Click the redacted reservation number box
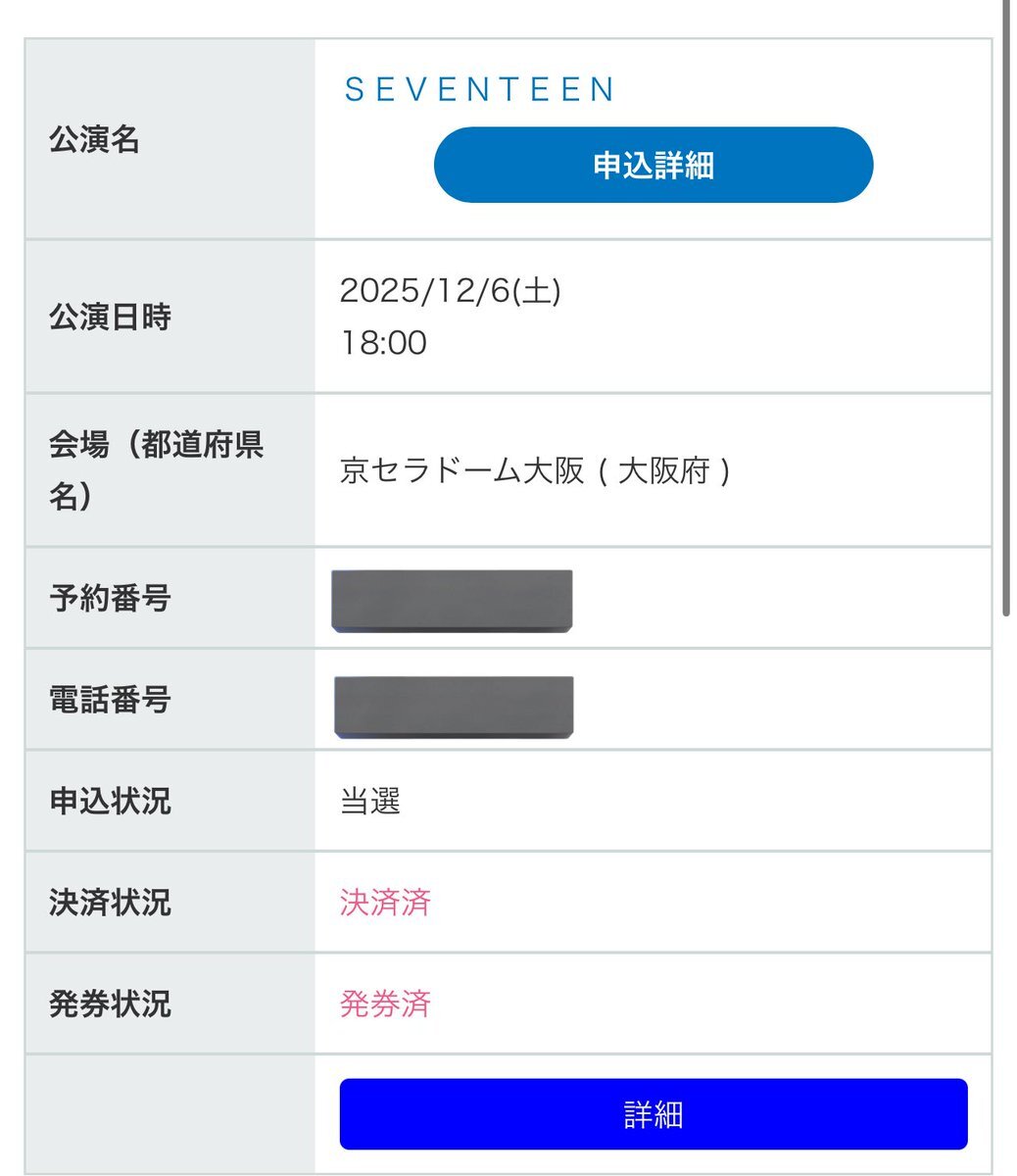Viewport: 1017px width, 1176px height. [452, 601]
